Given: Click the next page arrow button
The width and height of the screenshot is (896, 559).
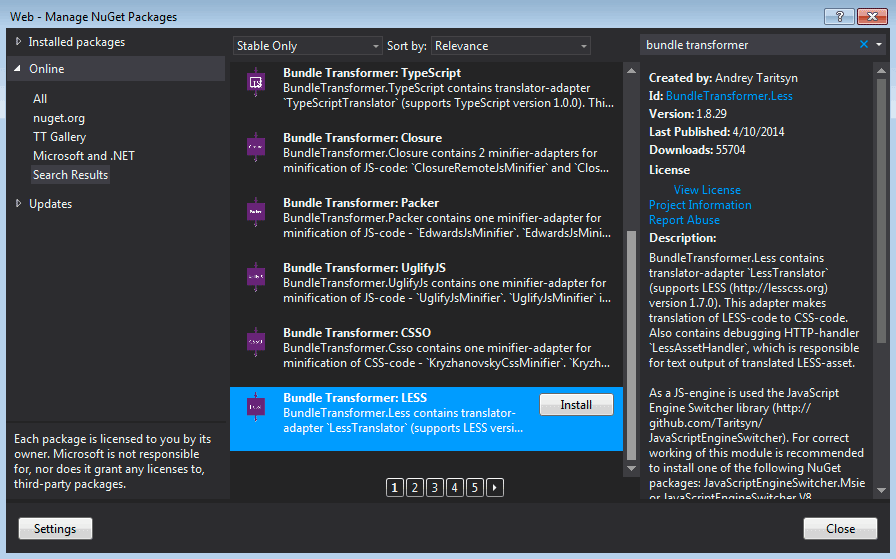Looking at the screenshot, I should click(x=495, y=488).
